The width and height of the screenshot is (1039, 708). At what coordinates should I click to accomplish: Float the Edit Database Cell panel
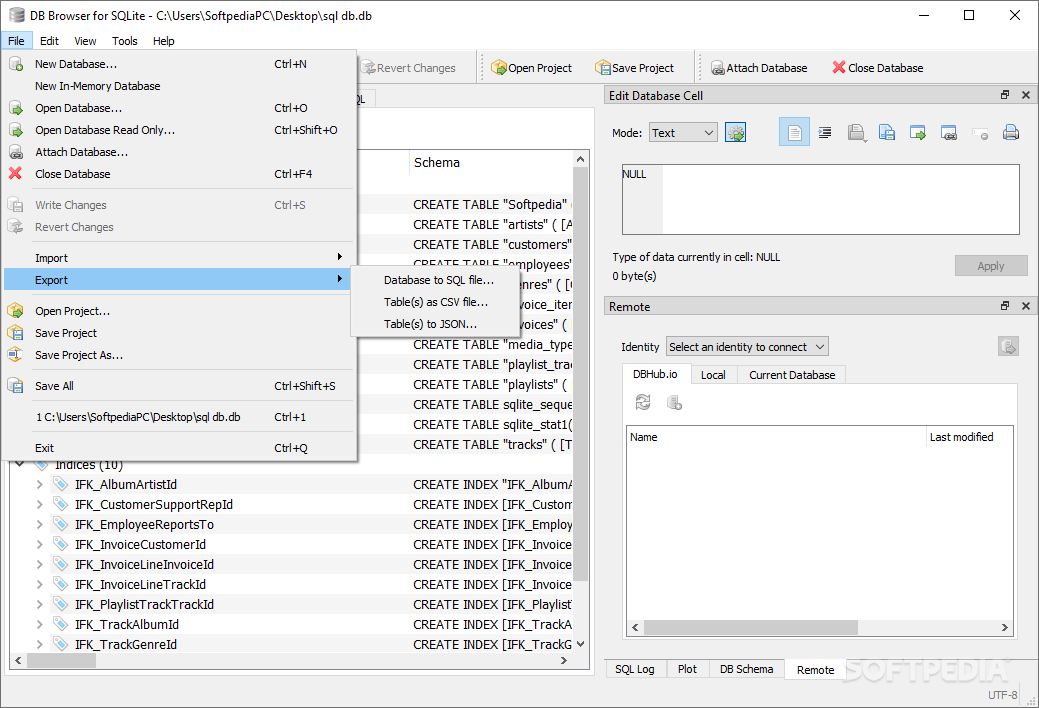pyautogui.click(x=1005, y=95)
